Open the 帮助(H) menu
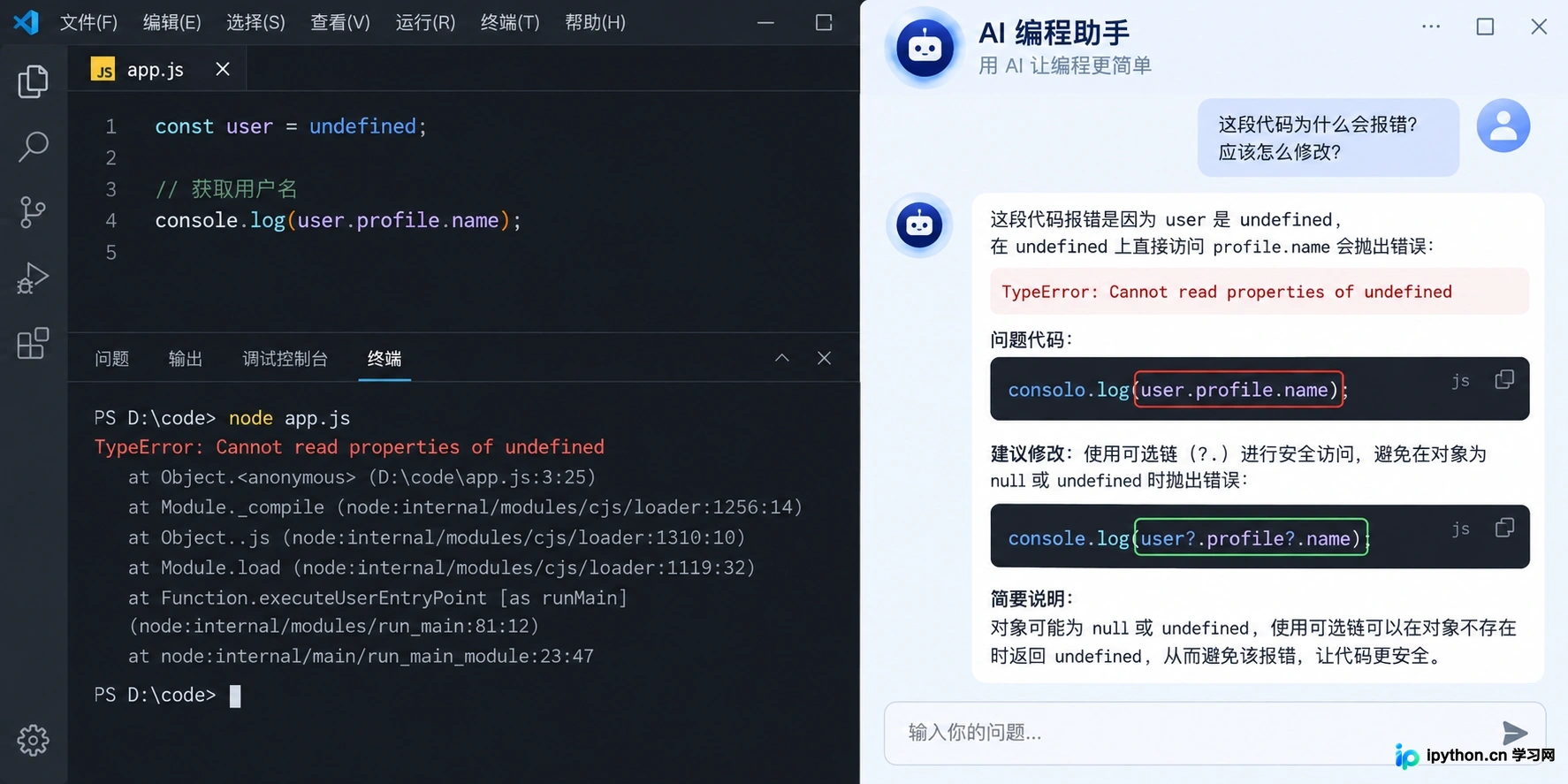 point(595,22)
